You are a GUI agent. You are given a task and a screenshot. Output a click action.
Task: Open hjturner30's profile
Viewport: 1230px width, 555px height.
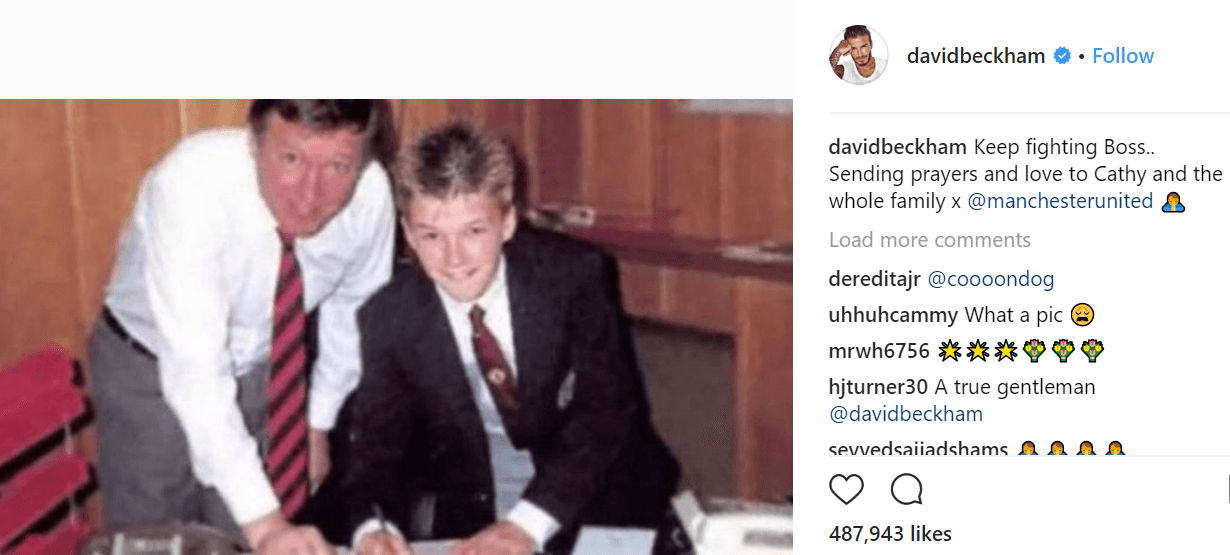879,387
